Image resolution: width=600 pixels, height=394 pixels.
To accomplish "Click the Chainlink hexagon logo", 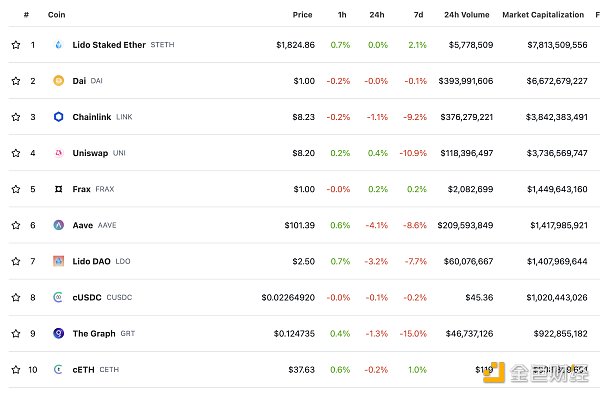I will click(58, 117).
